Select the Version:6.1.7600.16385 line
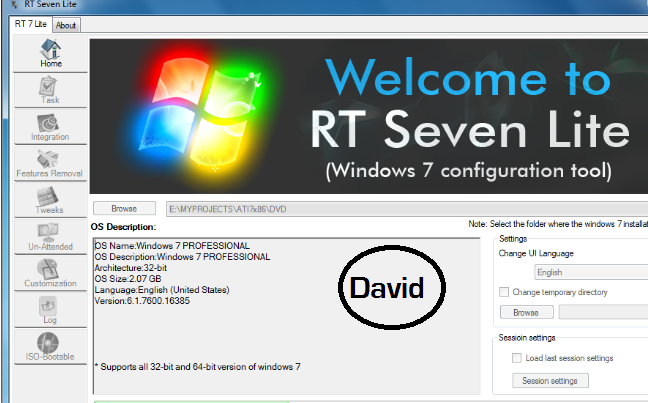The width and height of the screenshot is (648, 403). point(142,301)
